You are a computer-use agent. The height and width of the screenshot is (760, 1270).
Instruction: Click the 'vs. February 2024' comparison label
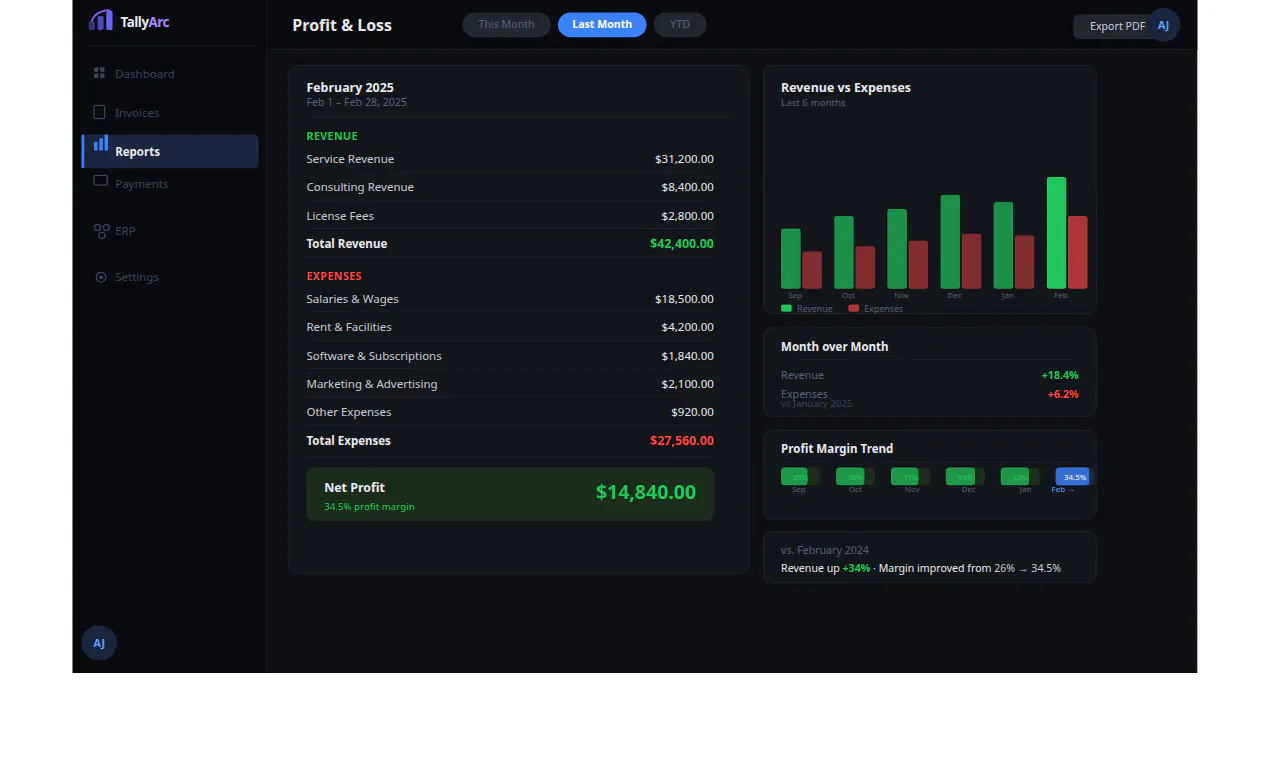pos(825,550)
